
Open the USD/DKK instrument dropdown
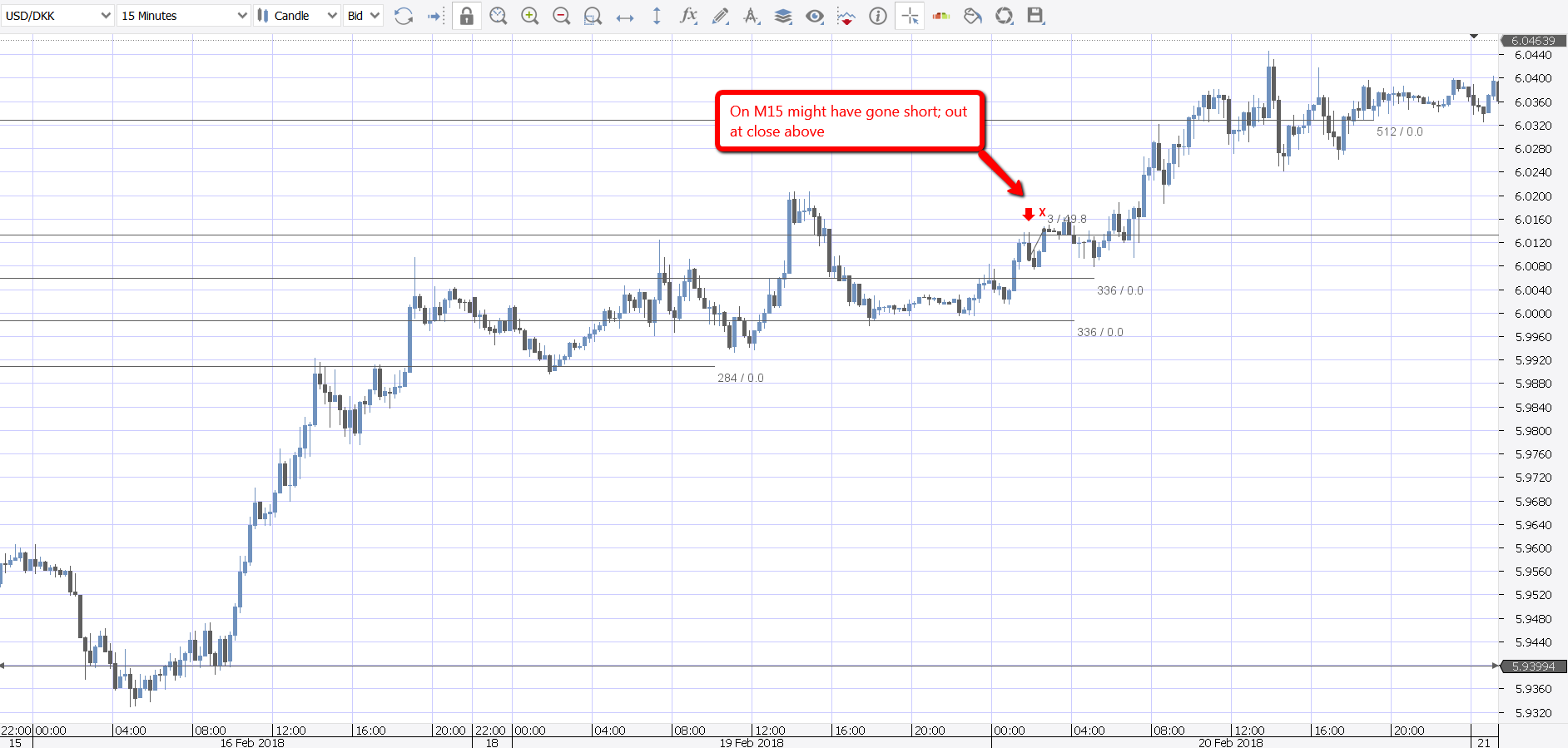tap(57, 16)
